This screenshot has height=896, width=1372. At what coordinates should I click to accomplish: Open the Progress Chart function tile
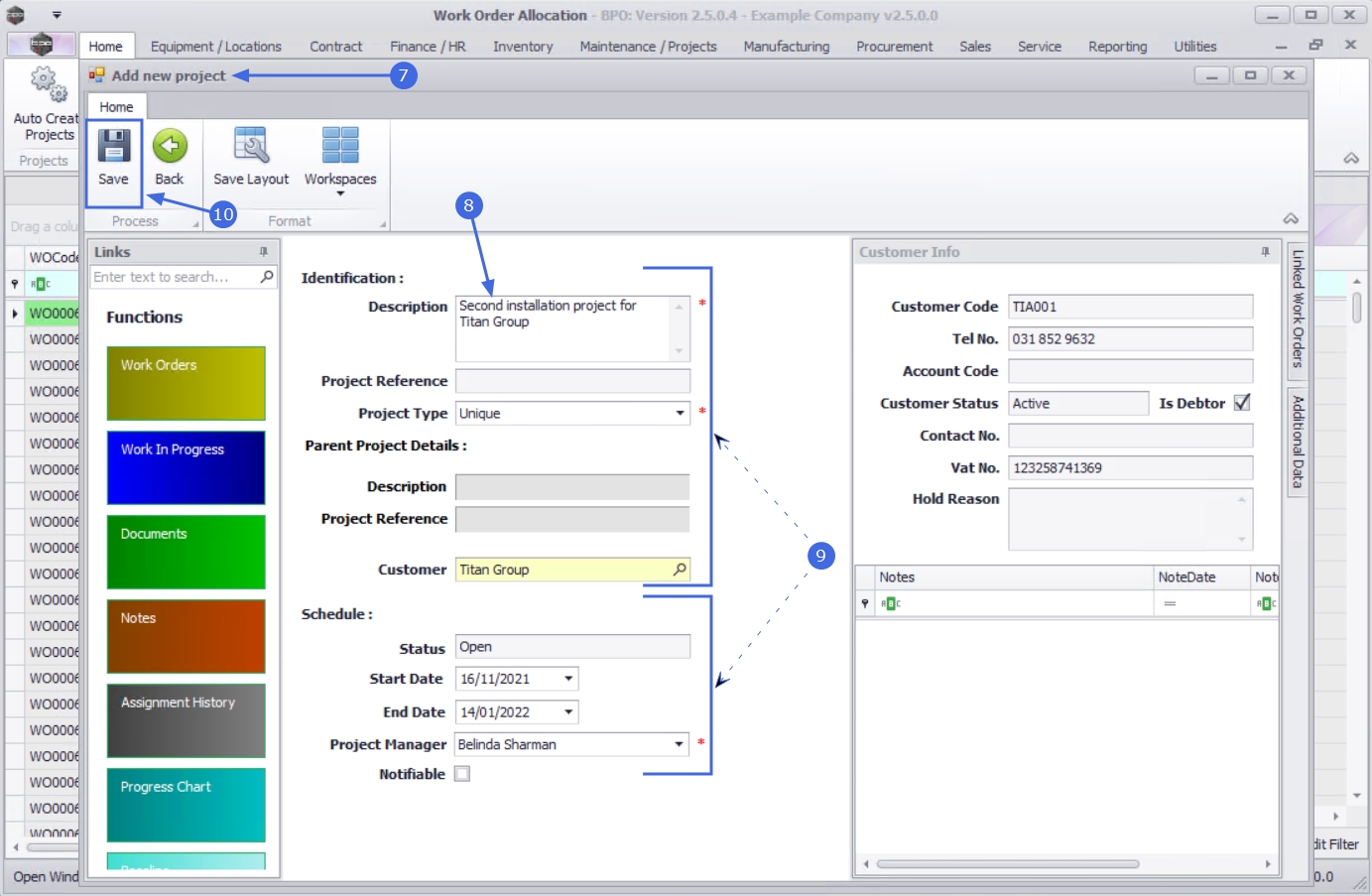pos(186,805)
